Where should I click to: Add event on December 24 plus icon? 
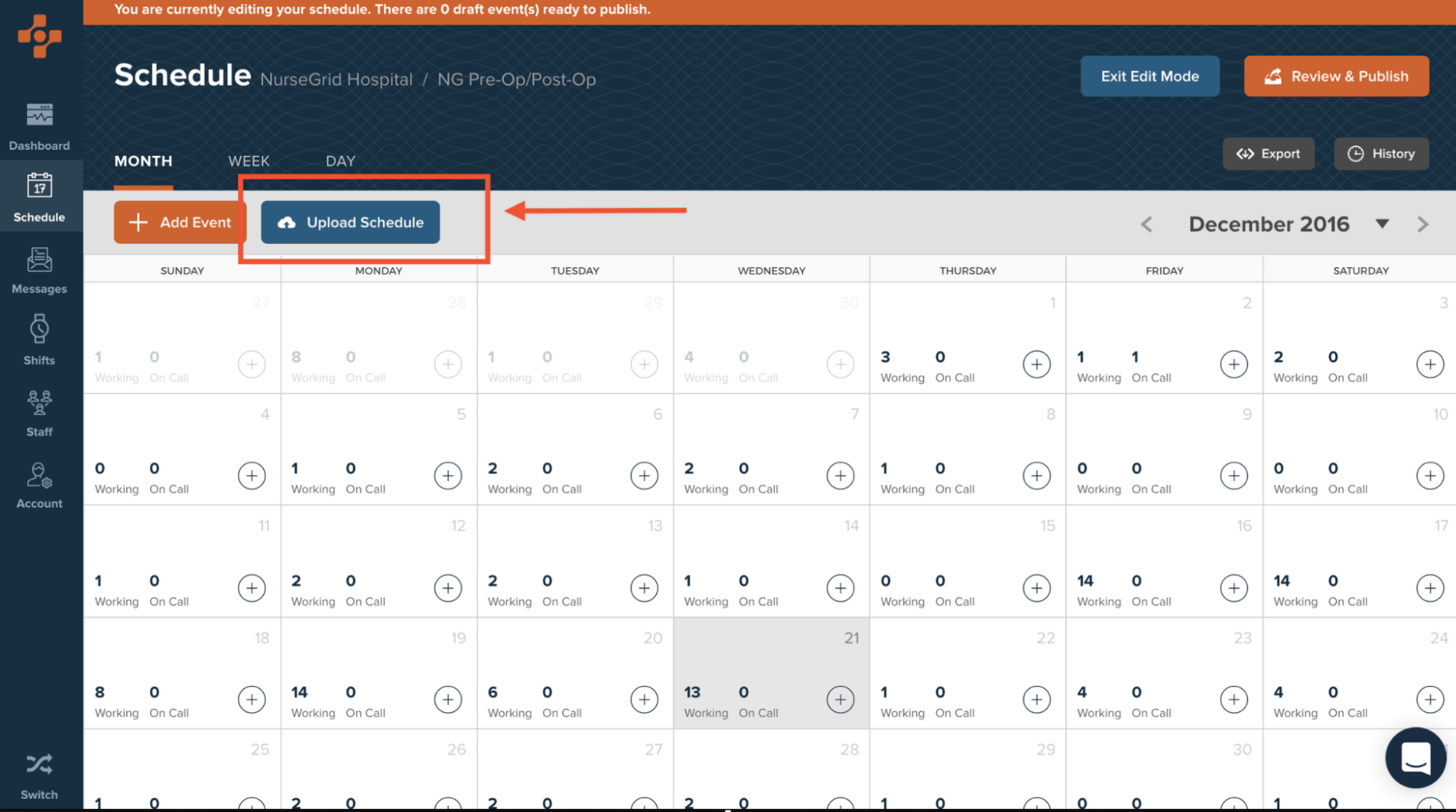(1430, 699)
